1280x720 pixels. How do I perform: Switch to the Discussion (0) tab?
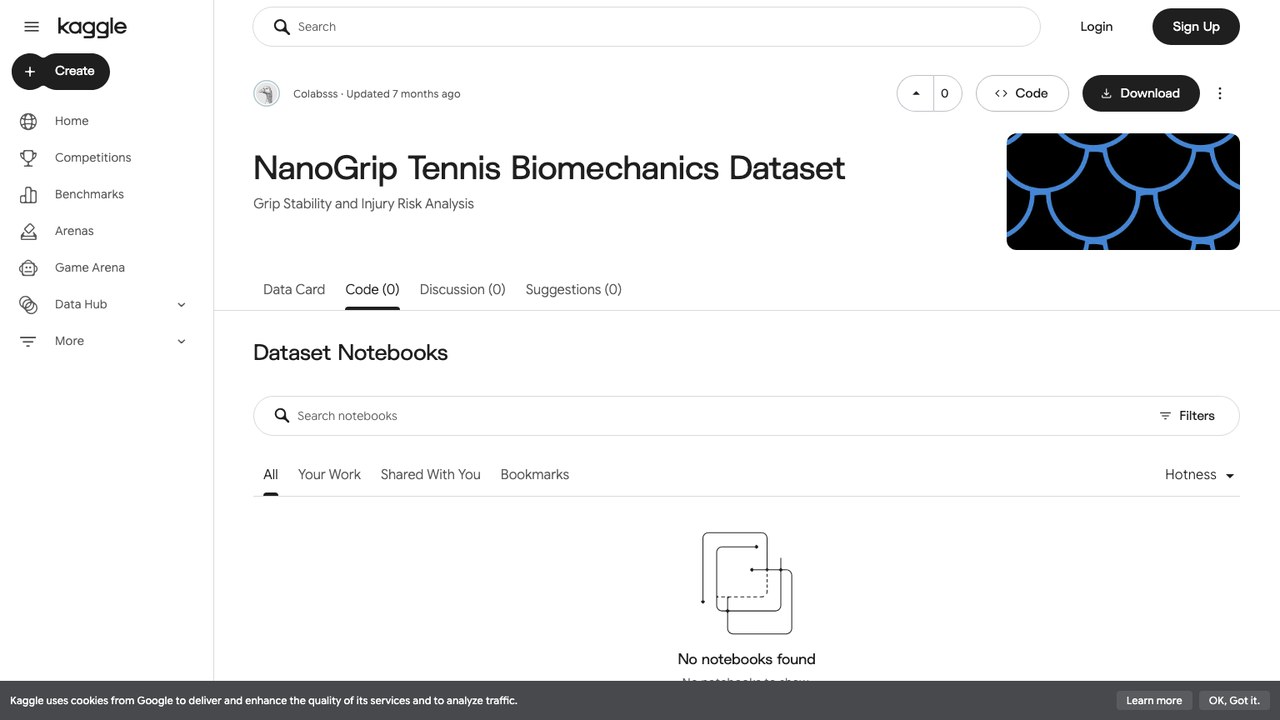click(463, 289)
